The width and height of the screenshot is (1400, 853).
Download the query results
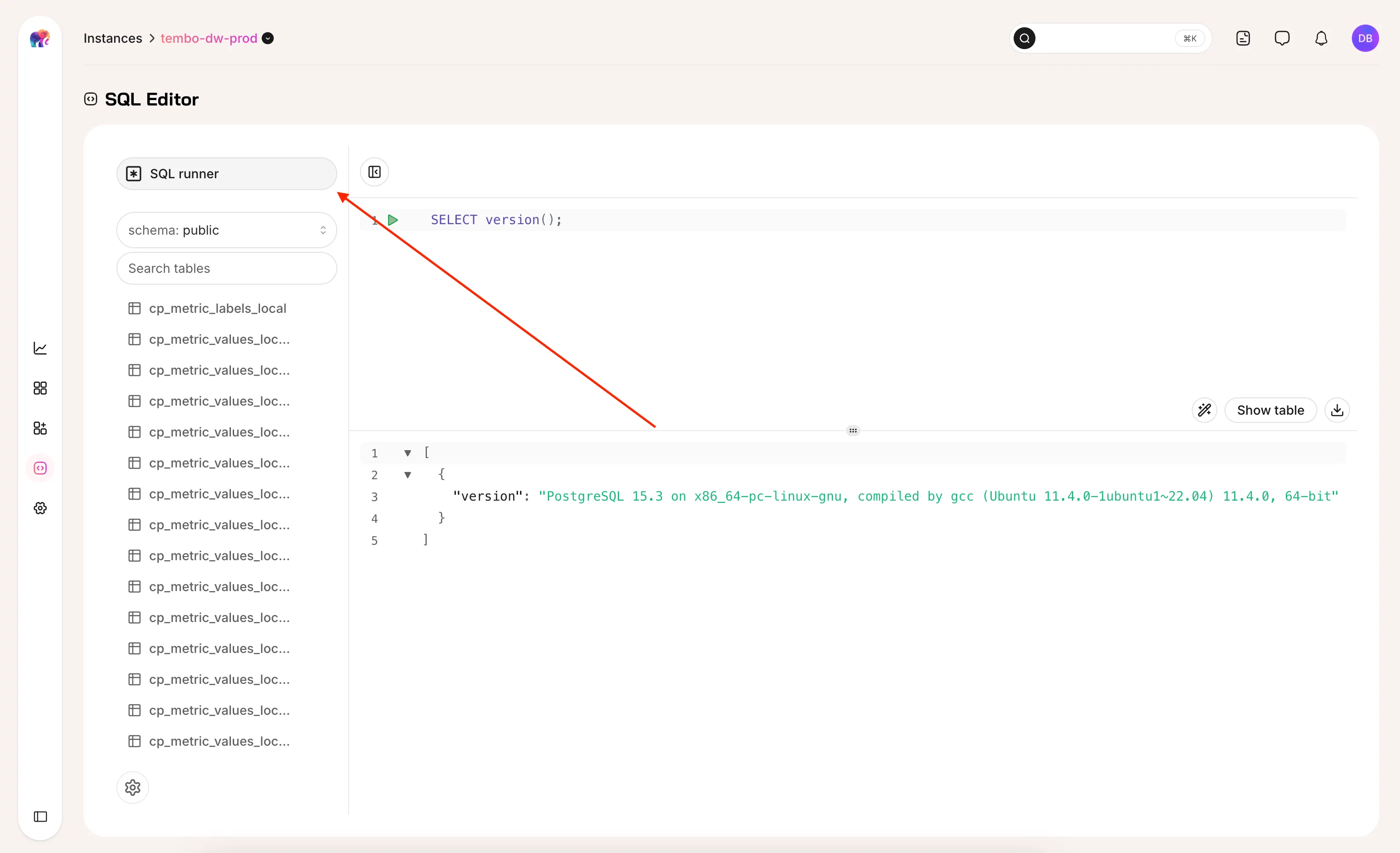[x=1336, y=410]
